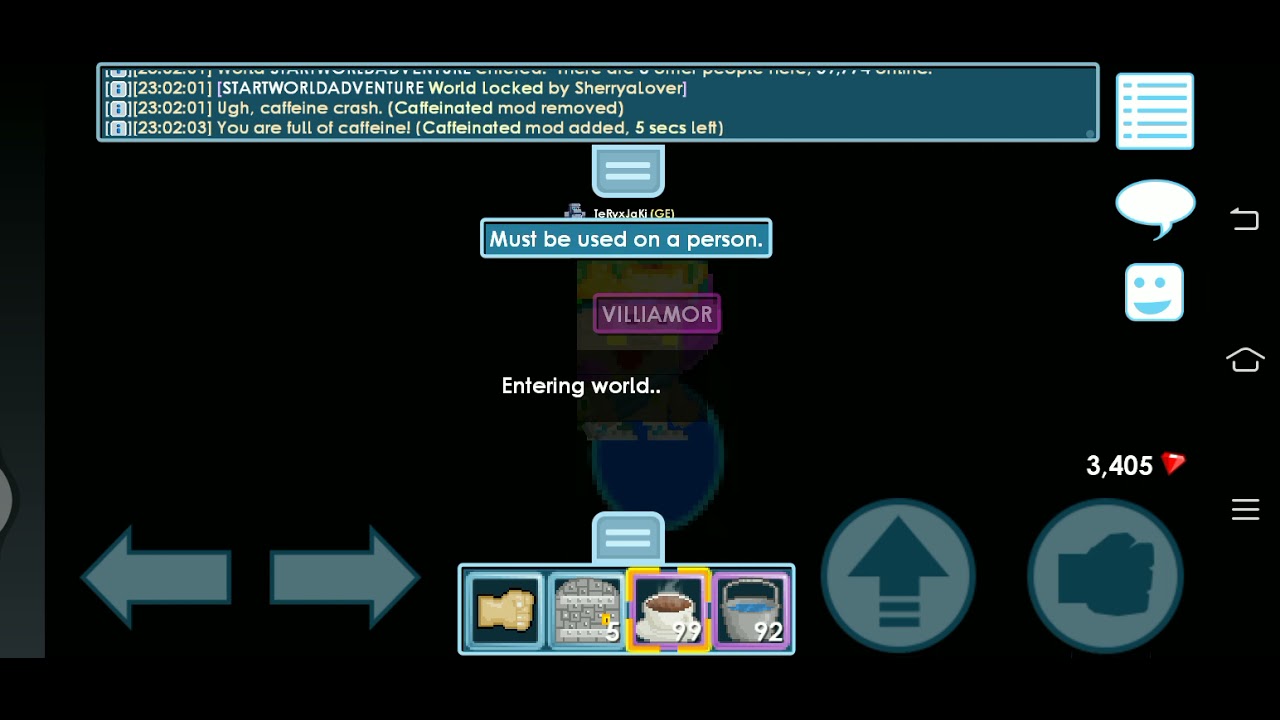
Task: Select the Coffee cup item with count 99
Action: click(x=669, y=610)
